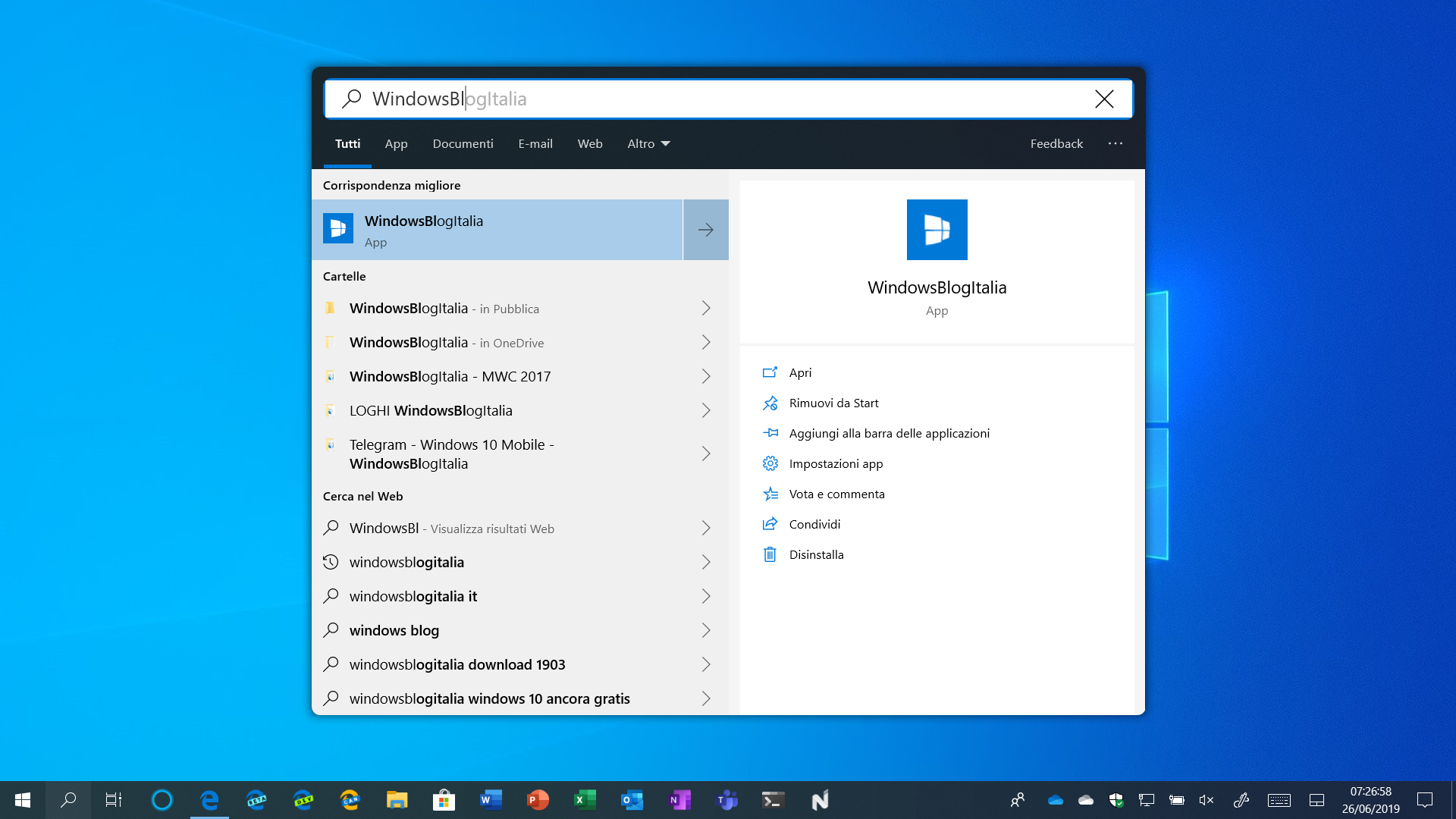Open Windows Ink Workspace pen icon
The image size is (1456, 819).
point(1241,800)
